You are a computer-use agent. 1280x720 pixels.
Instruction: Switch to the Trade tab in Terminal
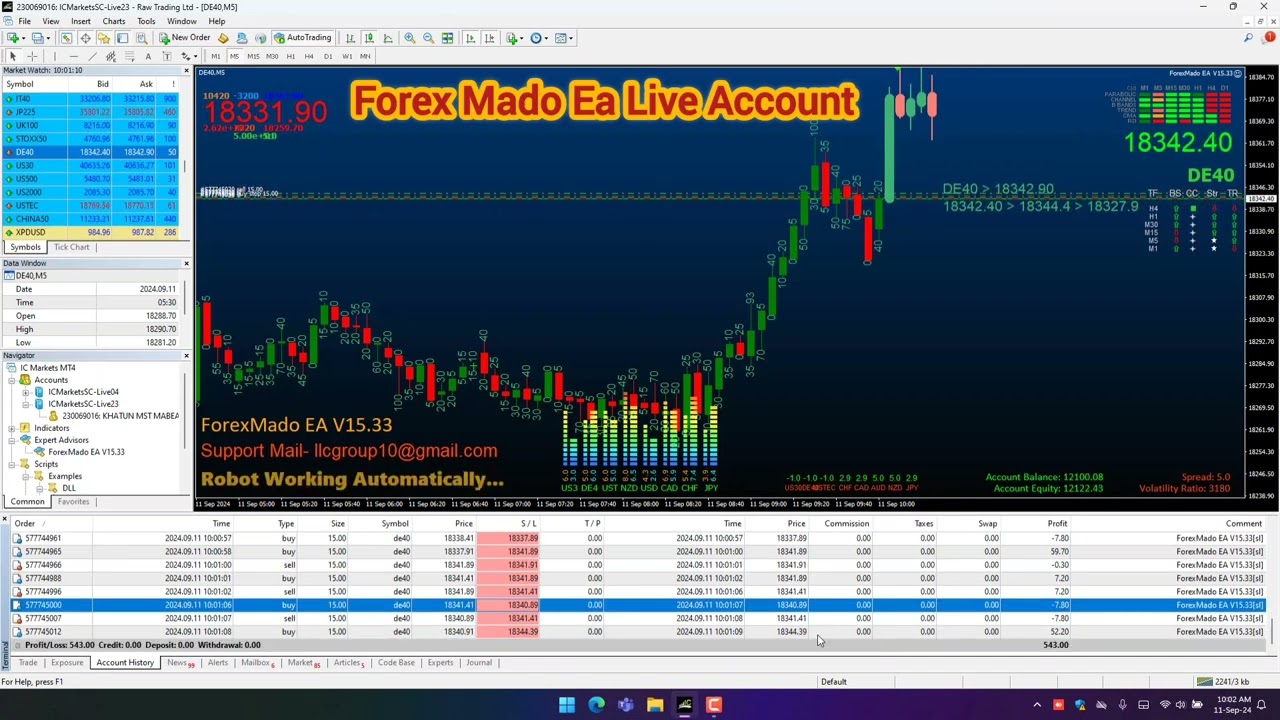pos(27,663)
